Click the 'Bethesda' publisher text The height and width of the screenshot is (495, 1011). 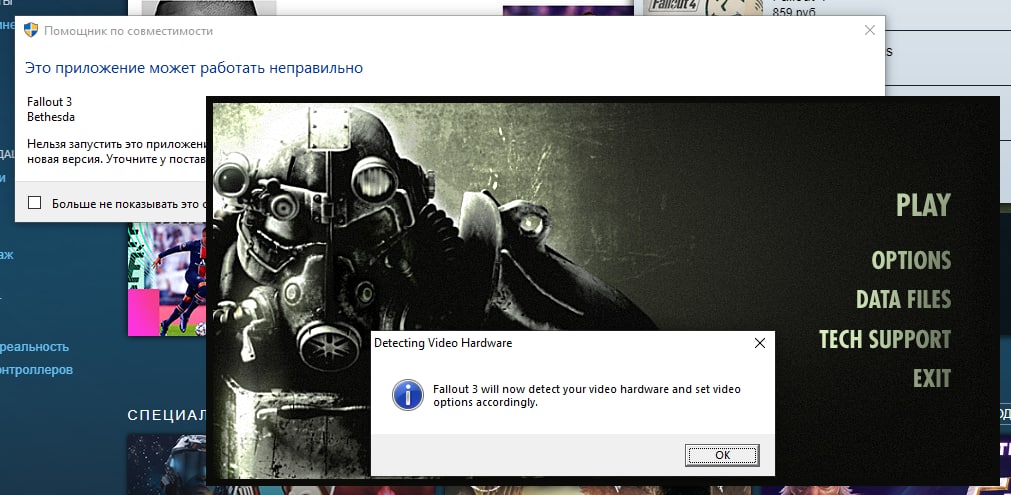click(x=51, y=117)
